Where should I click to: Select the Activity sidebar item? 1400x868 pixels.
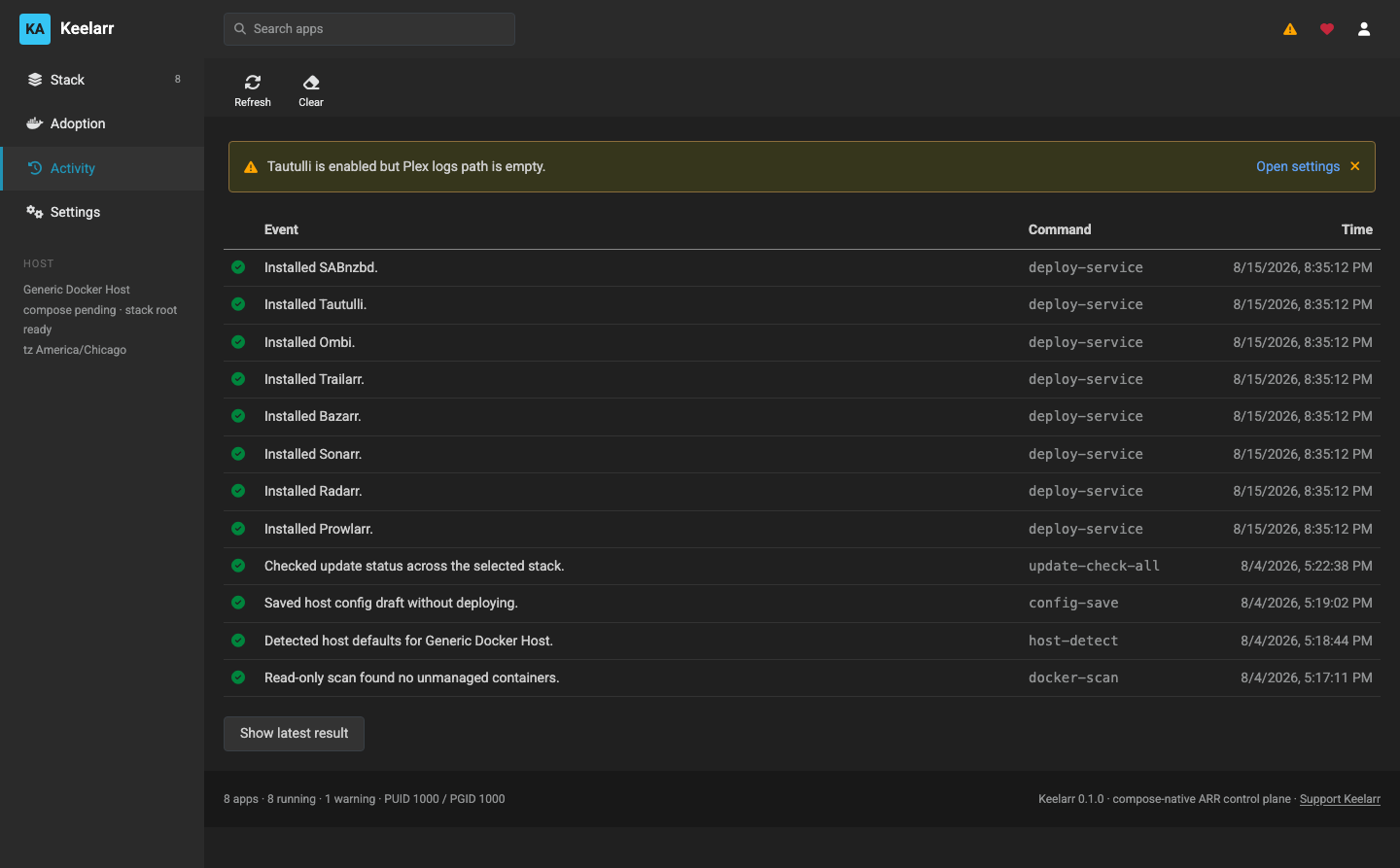(x=102, y=168)
